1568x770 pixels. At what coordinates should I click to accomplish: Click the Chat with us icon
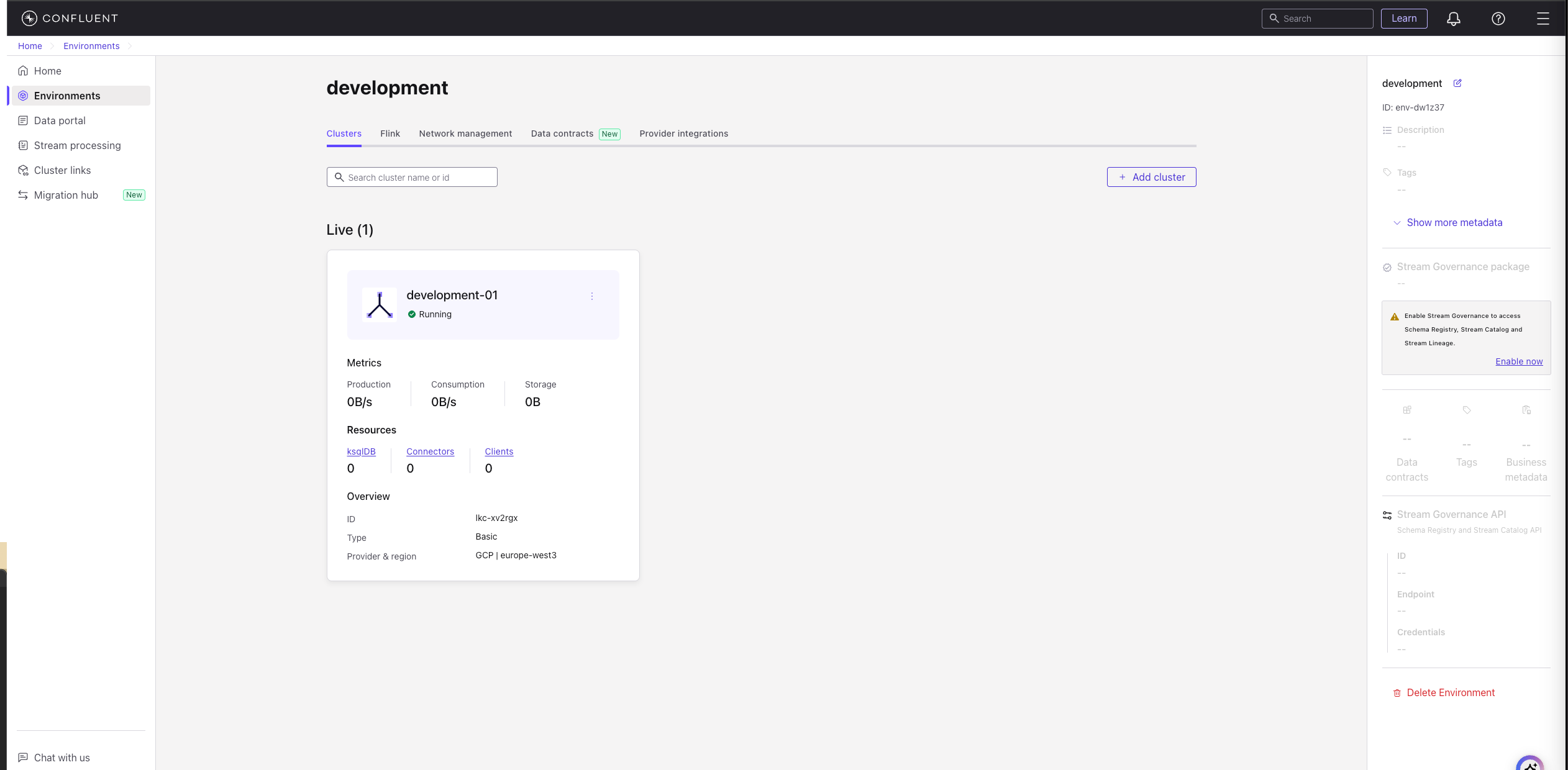23,758
